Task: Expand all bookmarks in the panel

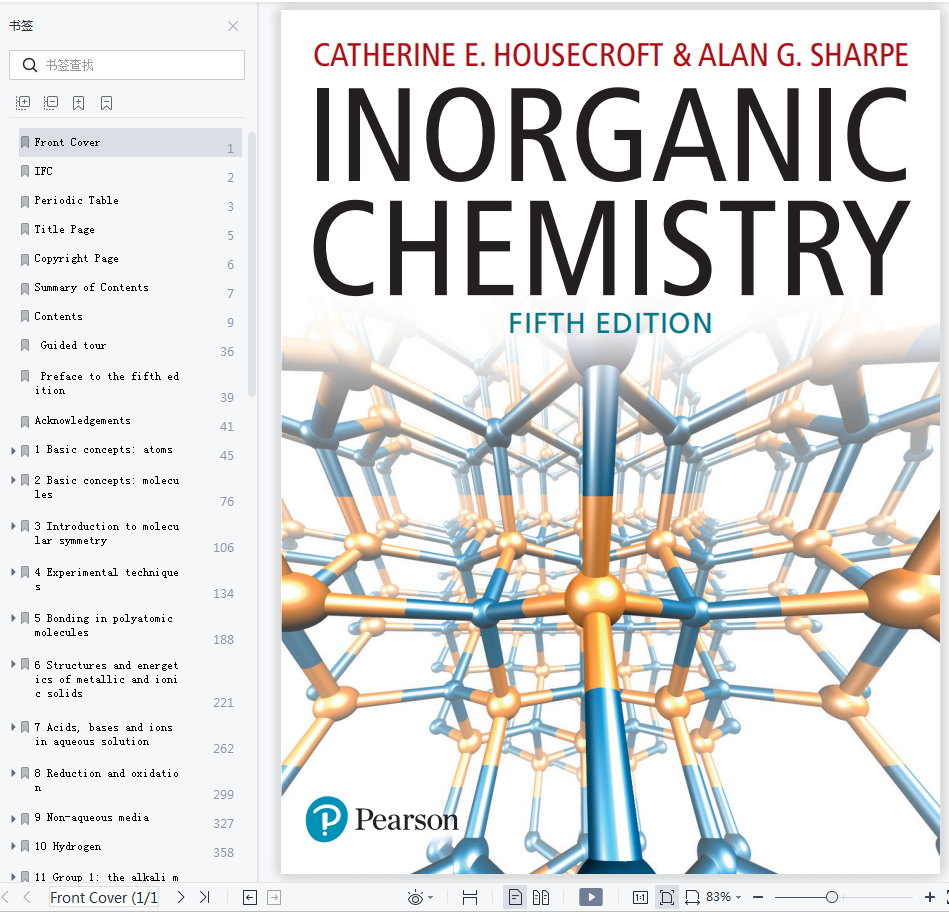Action: click(23, 103)
